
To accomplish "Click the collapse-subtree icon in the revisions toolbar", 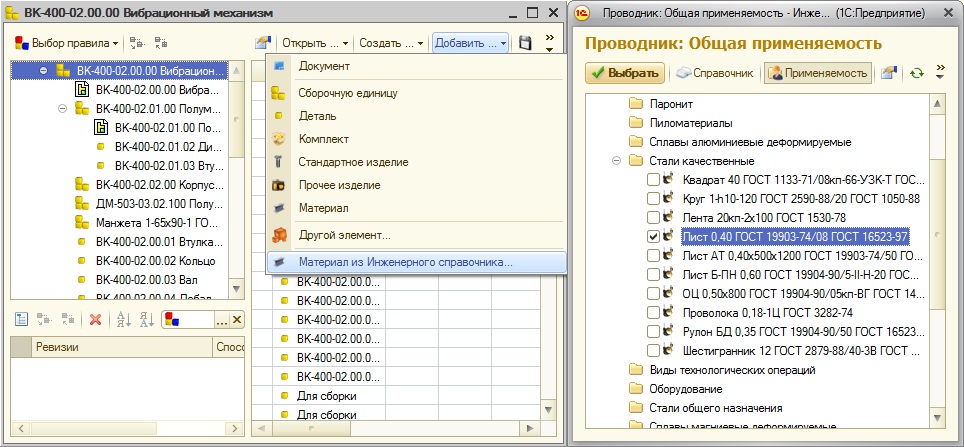I will pos(68,319).
